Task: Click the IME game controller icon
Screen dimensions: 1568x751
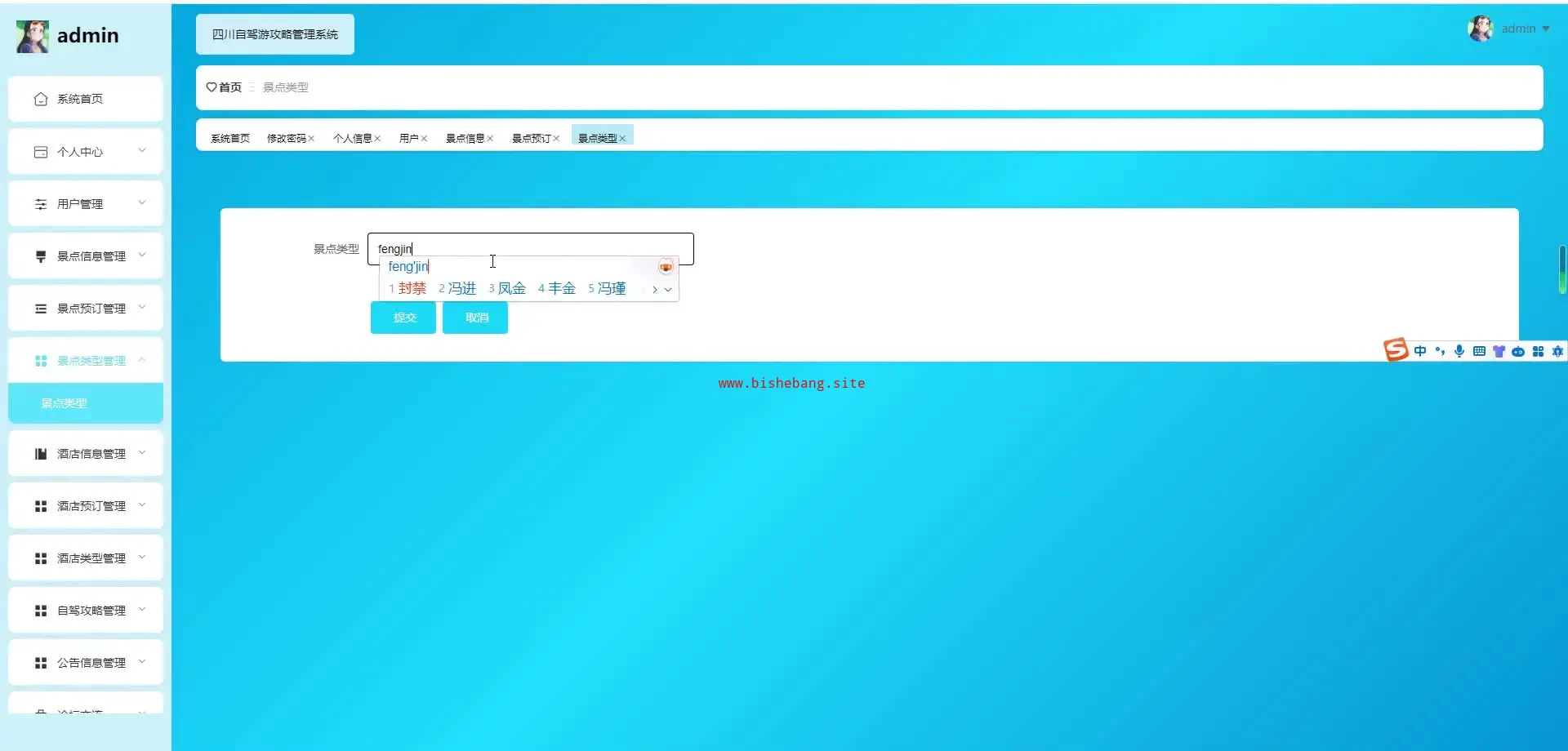Action: click(1518, 352)
